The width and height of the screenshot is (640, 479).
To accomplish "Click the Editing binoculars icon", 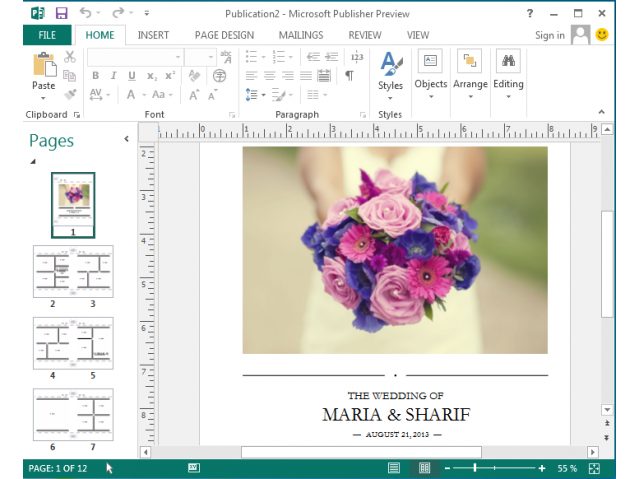I will [508, 62].
